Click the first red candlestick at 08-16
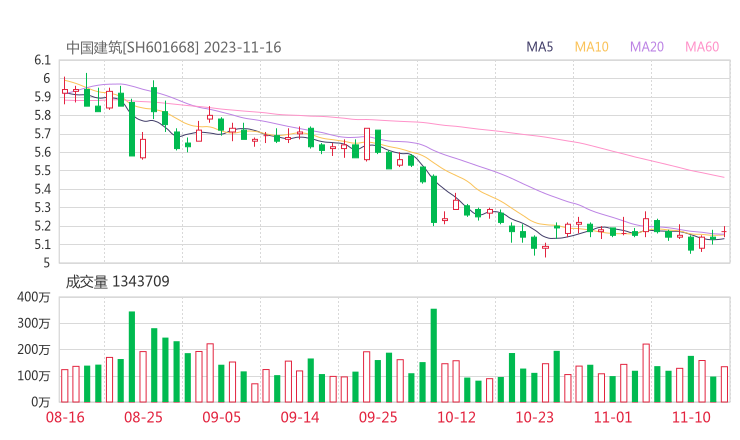Viewport: 740px width, 440px height. (65, 91)
